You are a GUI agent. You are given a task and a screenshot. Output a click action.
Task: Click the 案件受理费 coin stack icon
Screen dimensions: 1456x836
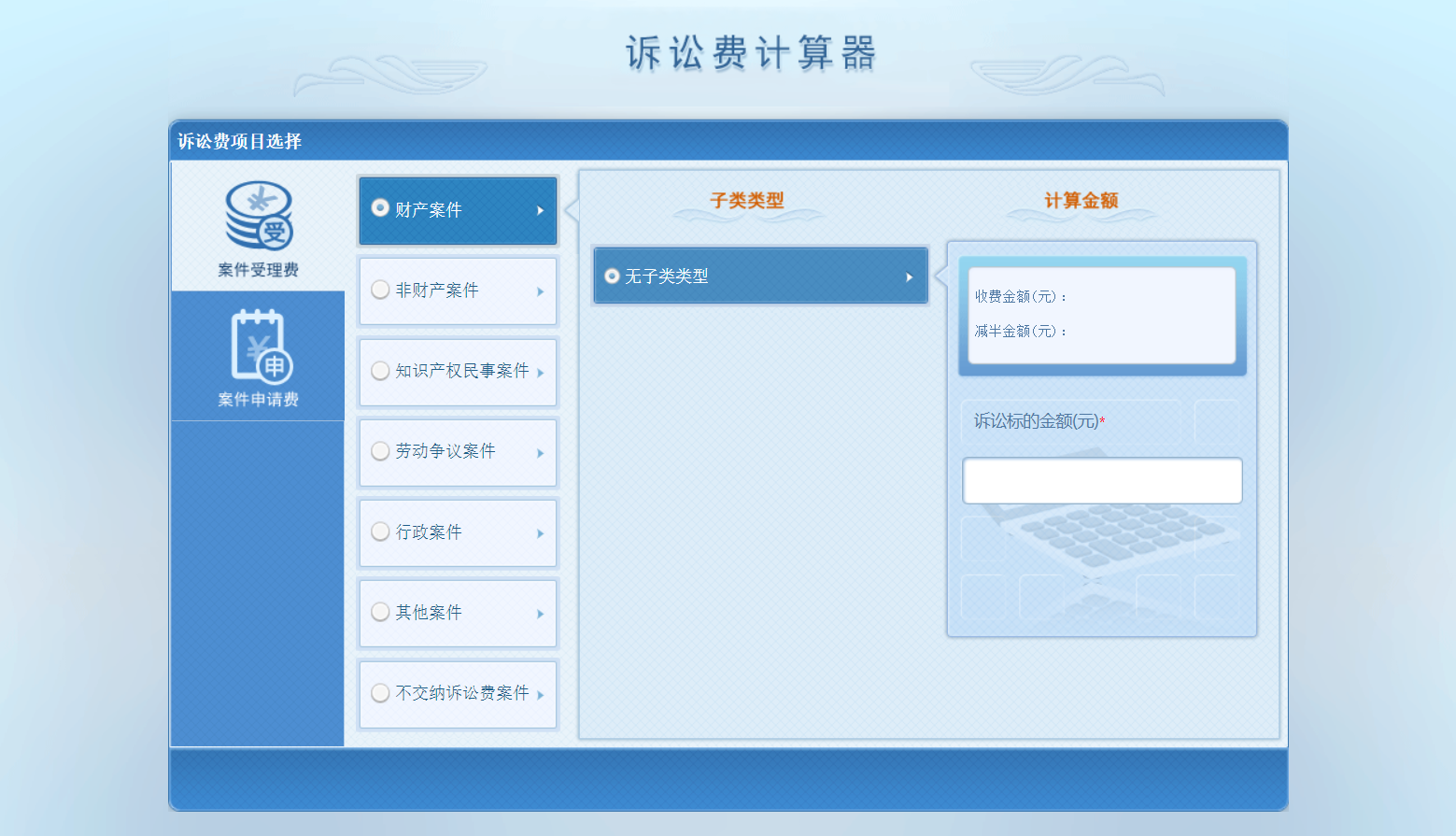click(259, 216)
